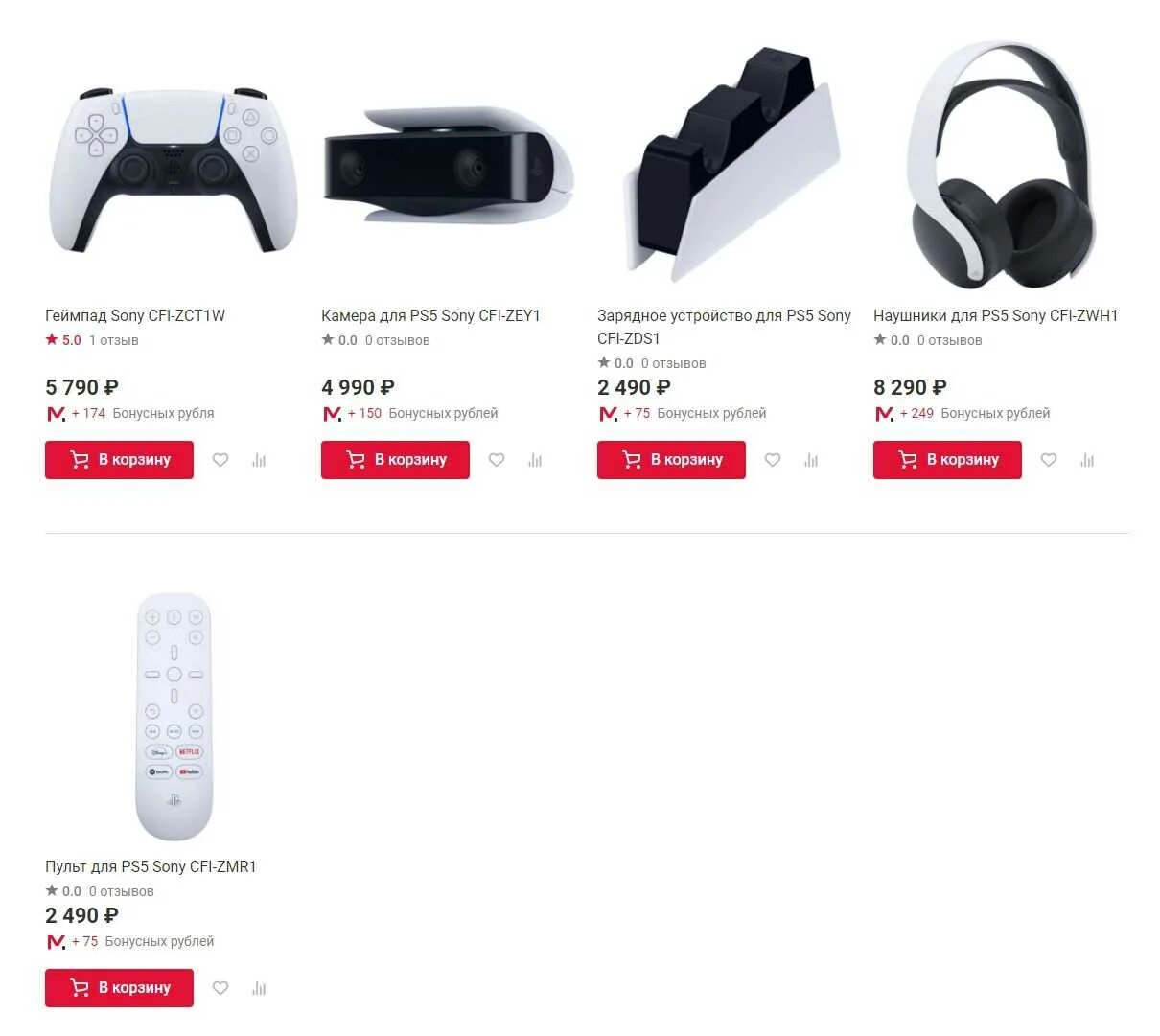Add gamepad for 5 790 ₽ to cart

click(119, 460)
